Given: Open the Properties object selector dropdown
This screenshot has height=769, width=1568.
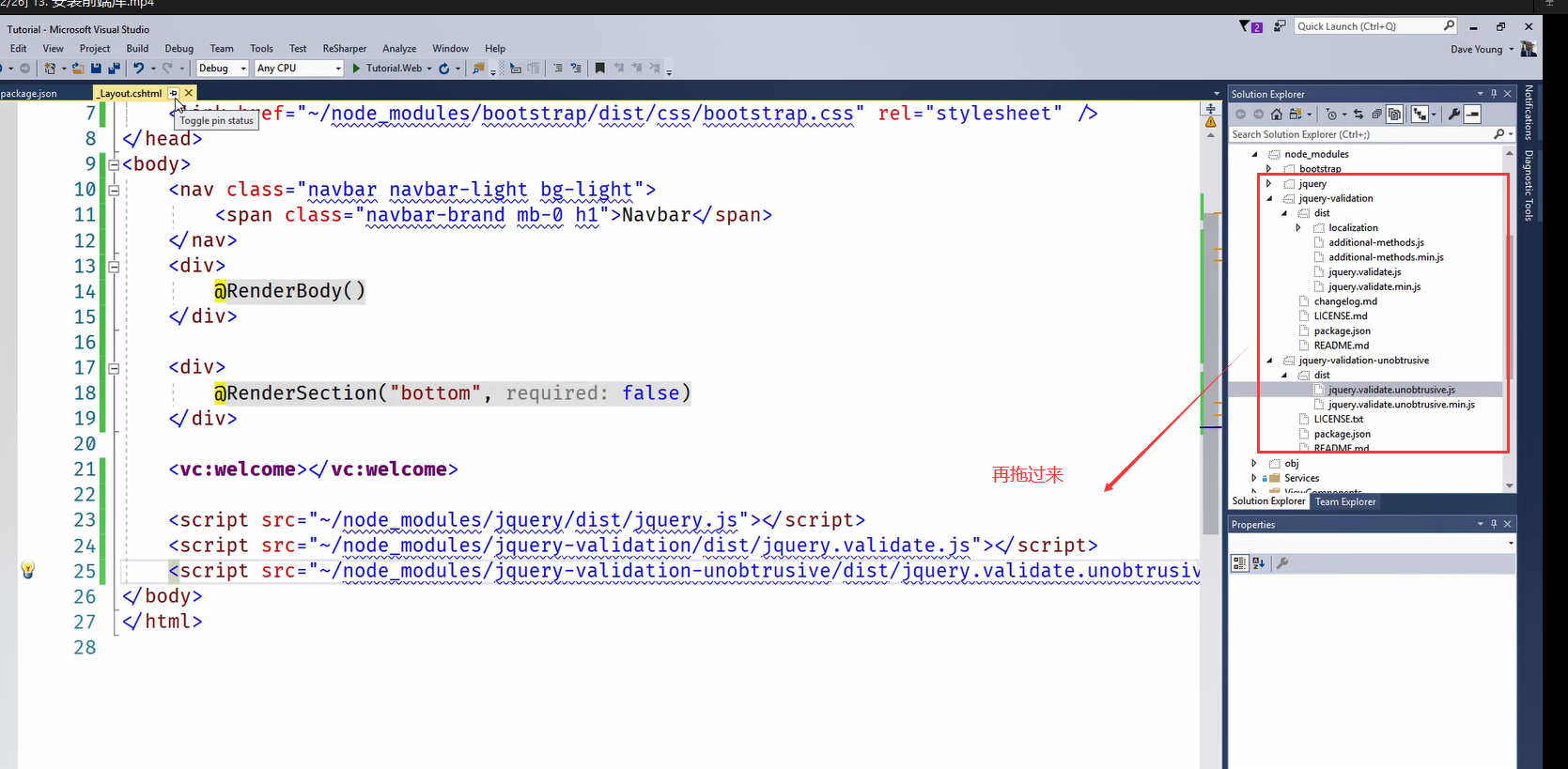Looking at the screenshot, I should 1511,543.
